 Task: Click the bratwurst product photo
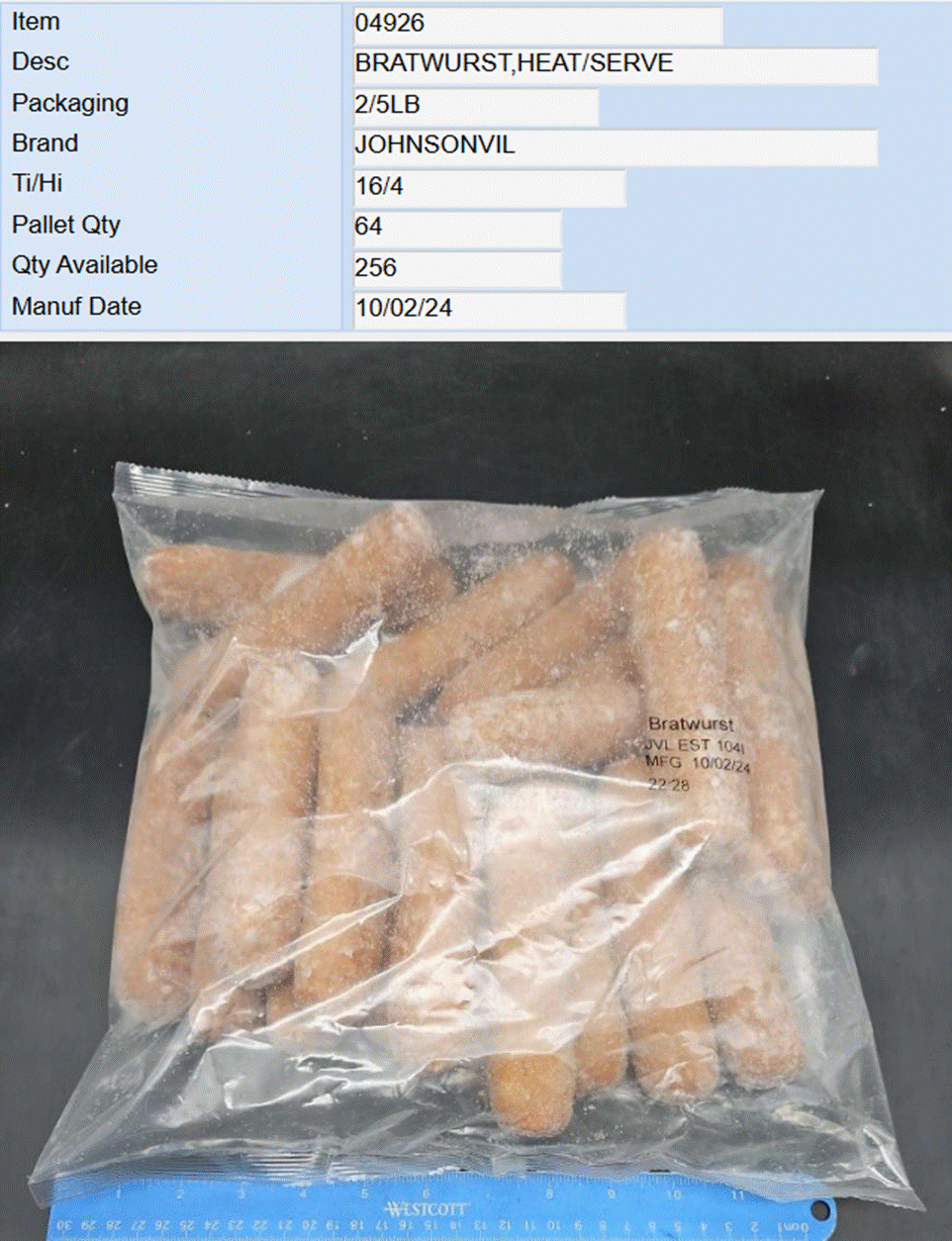tap(476, 792)
